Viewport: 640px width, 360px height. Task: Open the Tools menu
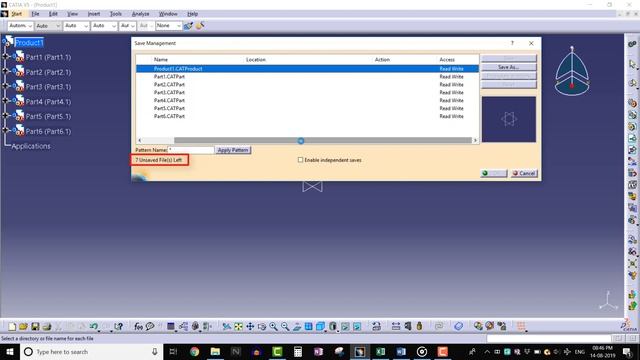click(116, 14)
